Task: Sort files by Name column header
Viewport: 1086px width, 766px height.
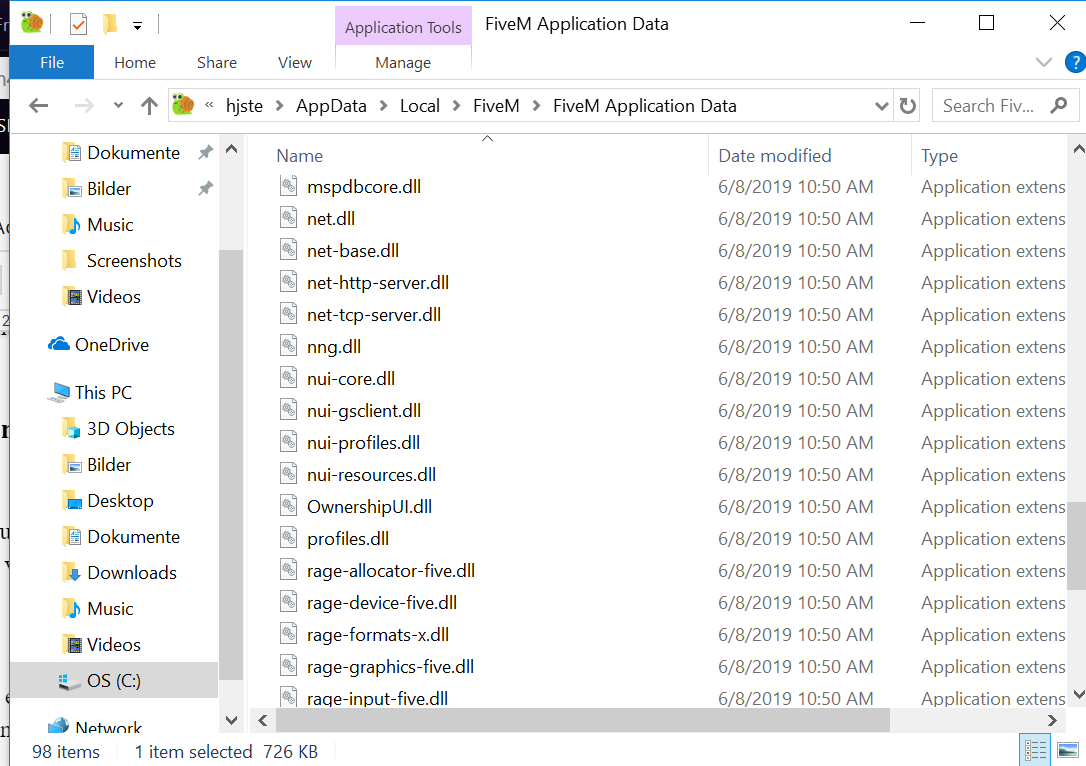Action: [299, 156]
